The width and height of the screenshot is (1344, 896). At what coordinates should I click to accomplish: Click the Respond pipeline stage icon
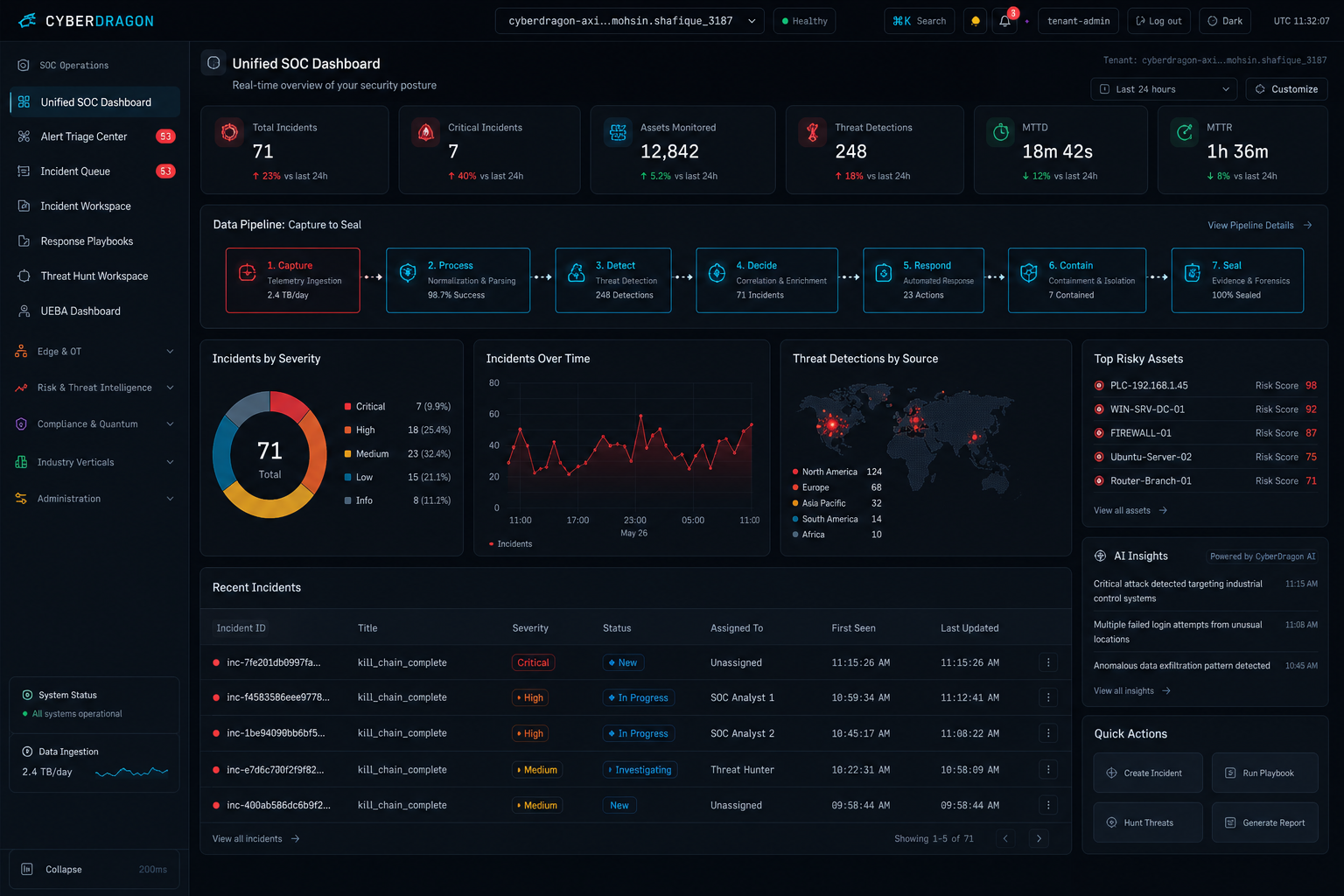[x=884, y=272]
